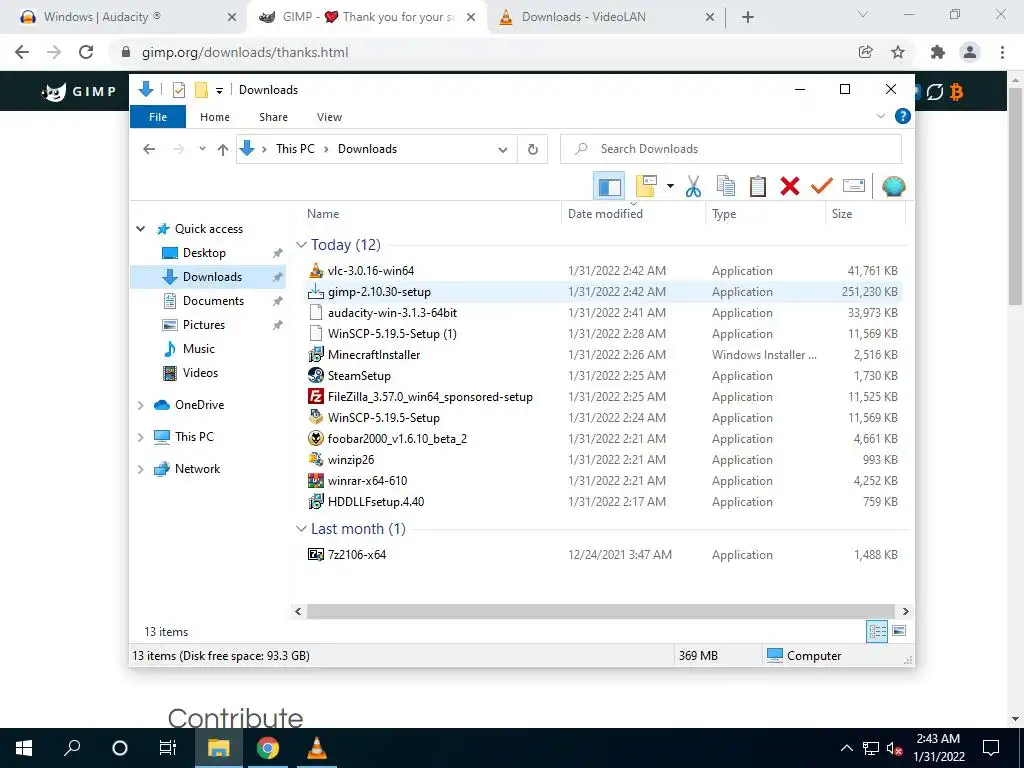Viewport: 1024px width, 768px height.
Task: Select Documents in Quick access
Action: pos(213,300)
